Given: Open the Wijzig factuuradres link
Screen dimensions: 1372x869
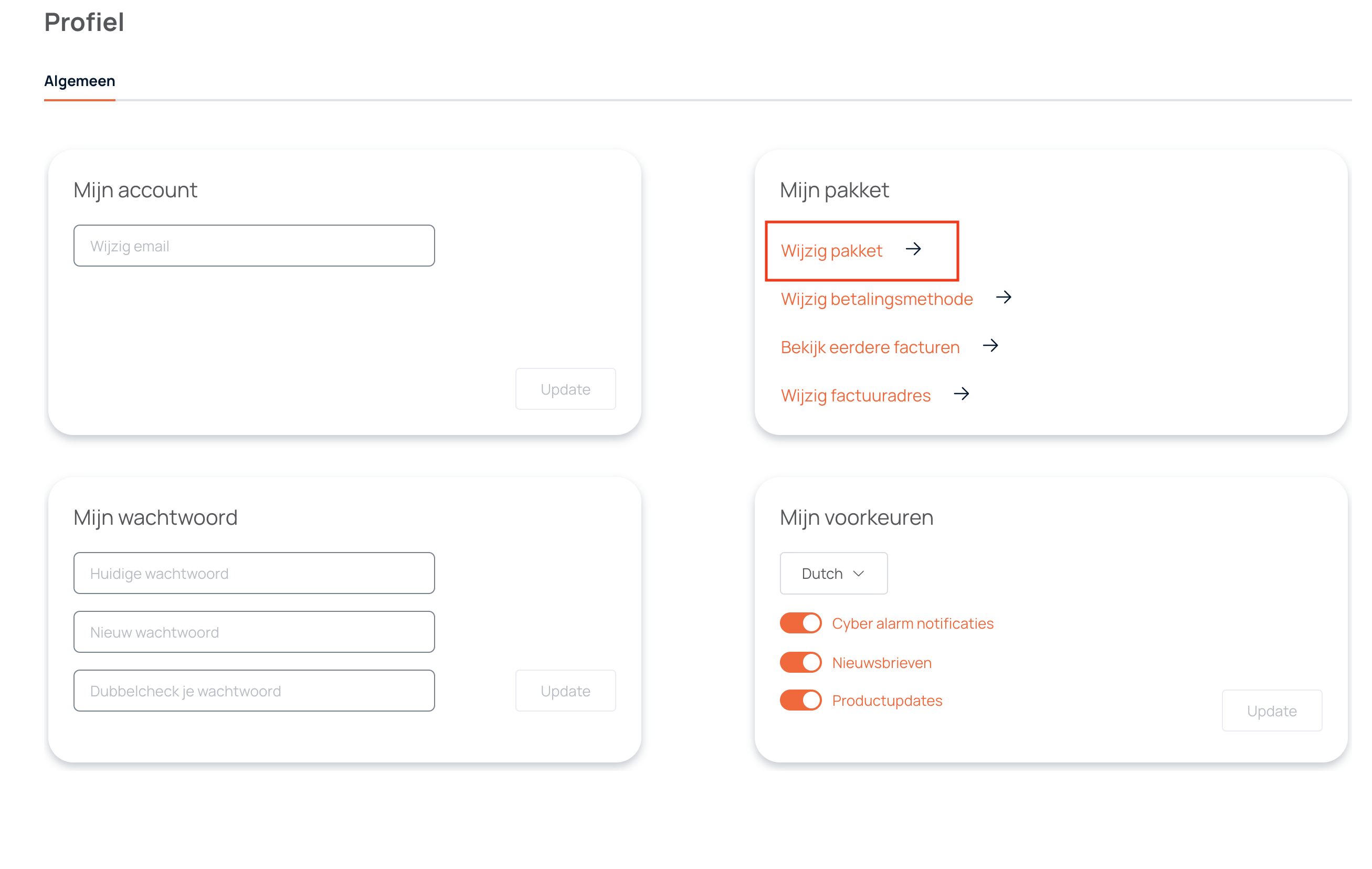Looking at the screenshot, I should (x=856, y=396).
